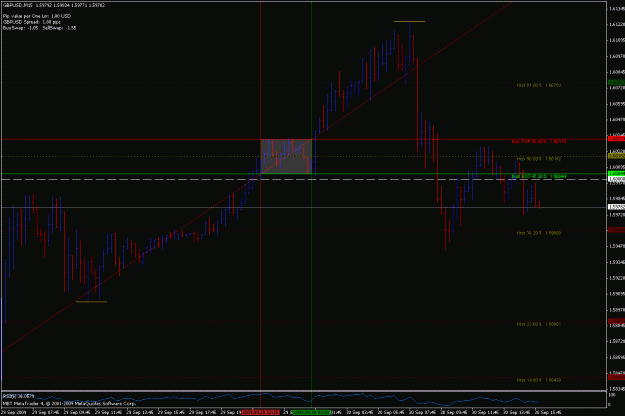Click the 61.80% Fibonacci level label

click(539, 85)
